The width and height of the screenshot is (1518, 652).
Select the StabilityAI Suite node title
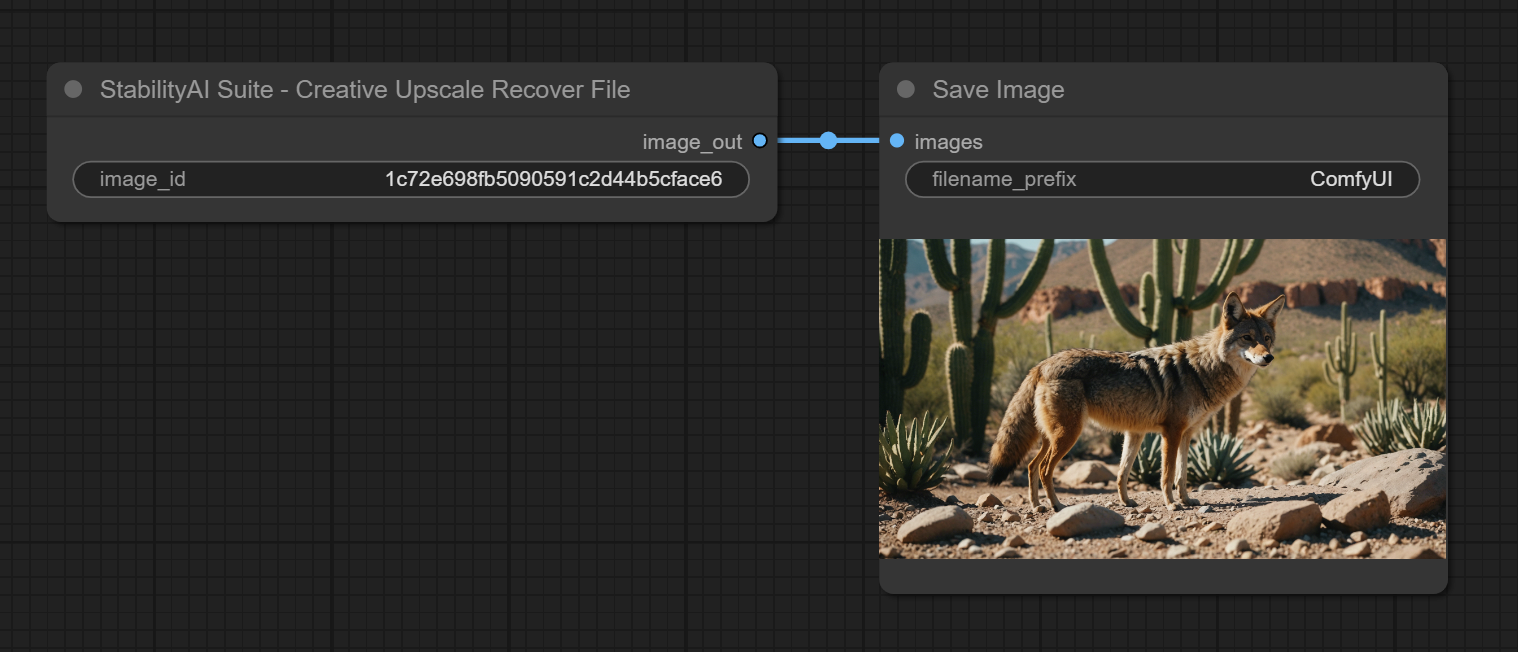[x=365, y=90]
